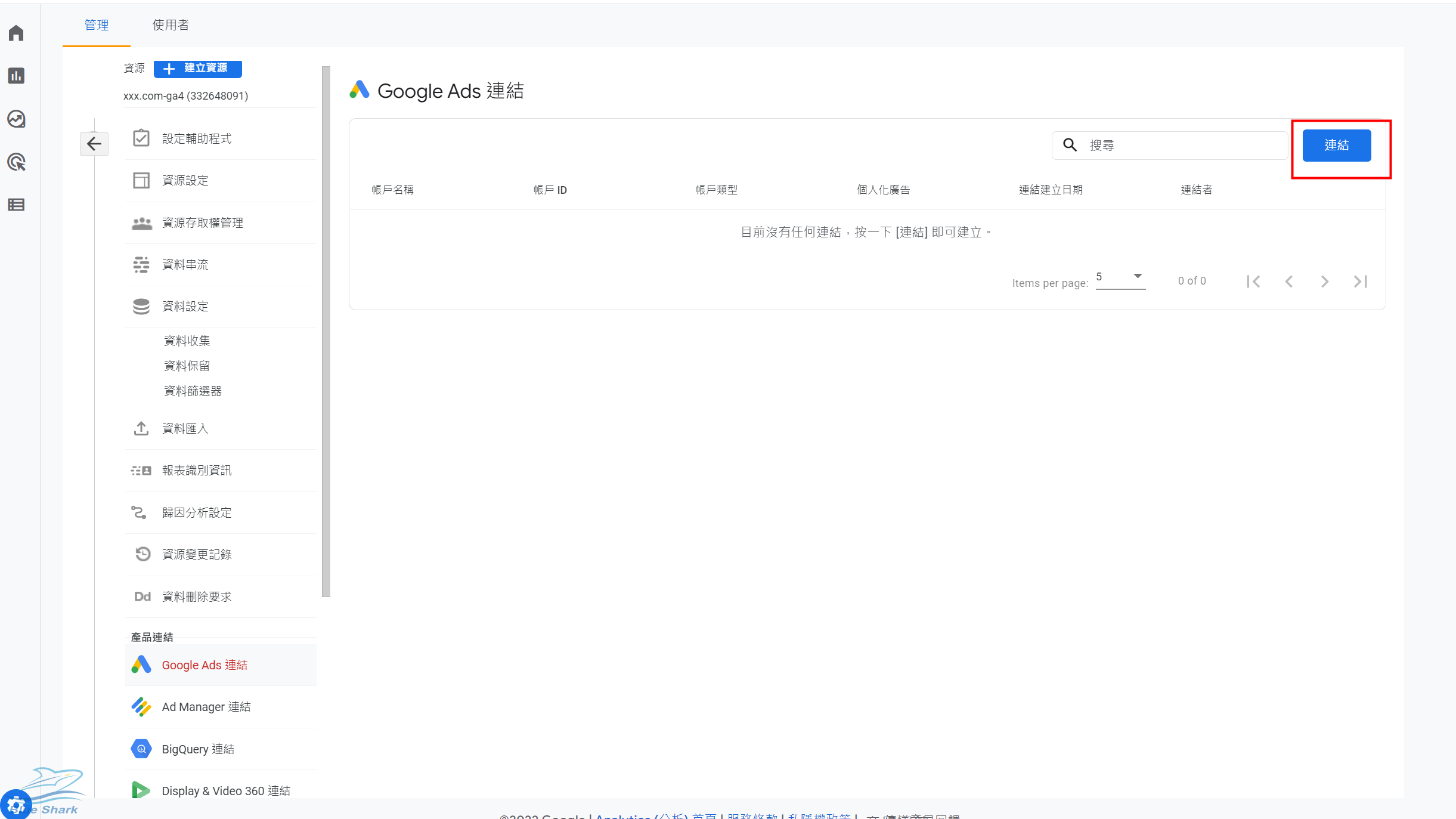This screenshot has width=1456, height=819.
Task: Click the Admin gear icon at bottom left
Action: point(16,805)
